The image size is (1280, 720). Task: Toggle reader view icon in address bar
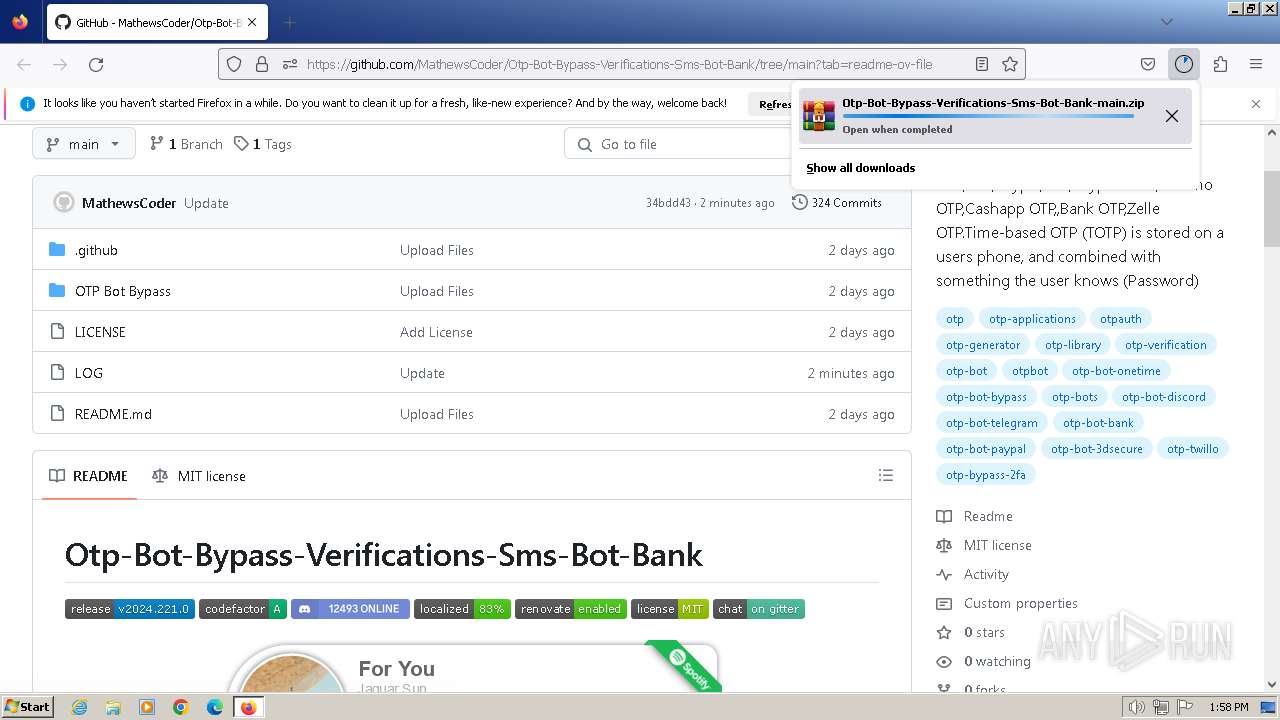[x=982, y=64]
